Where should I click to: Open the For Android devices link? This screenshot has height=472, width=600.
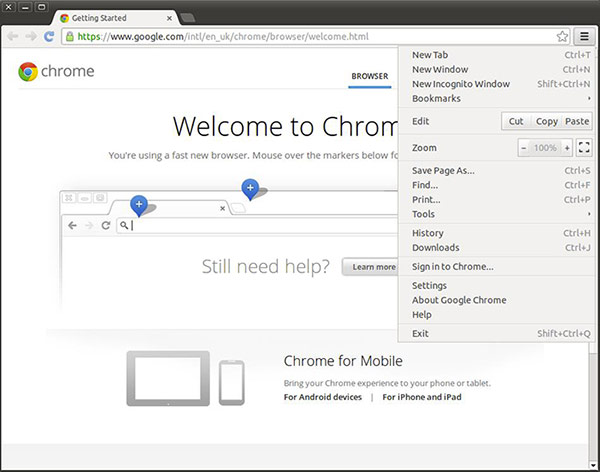tap(323, 397)
